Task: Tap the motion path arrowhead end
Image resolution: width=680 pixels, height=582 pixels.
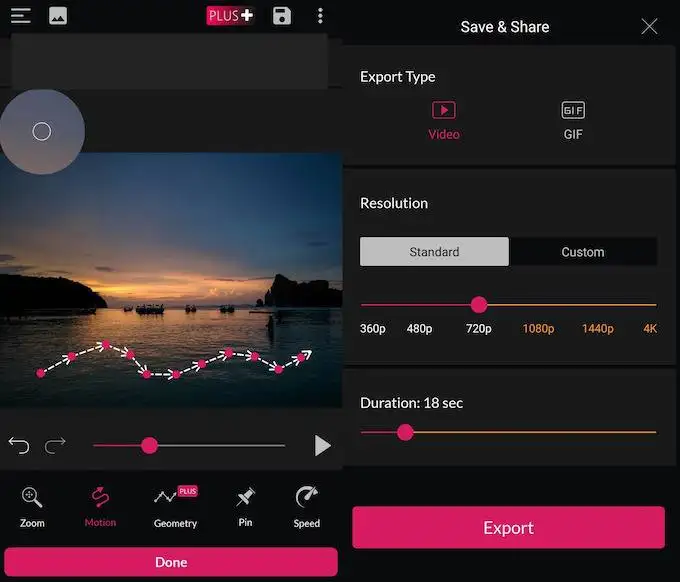Action: pyautogui.click(x=307, y=355)
